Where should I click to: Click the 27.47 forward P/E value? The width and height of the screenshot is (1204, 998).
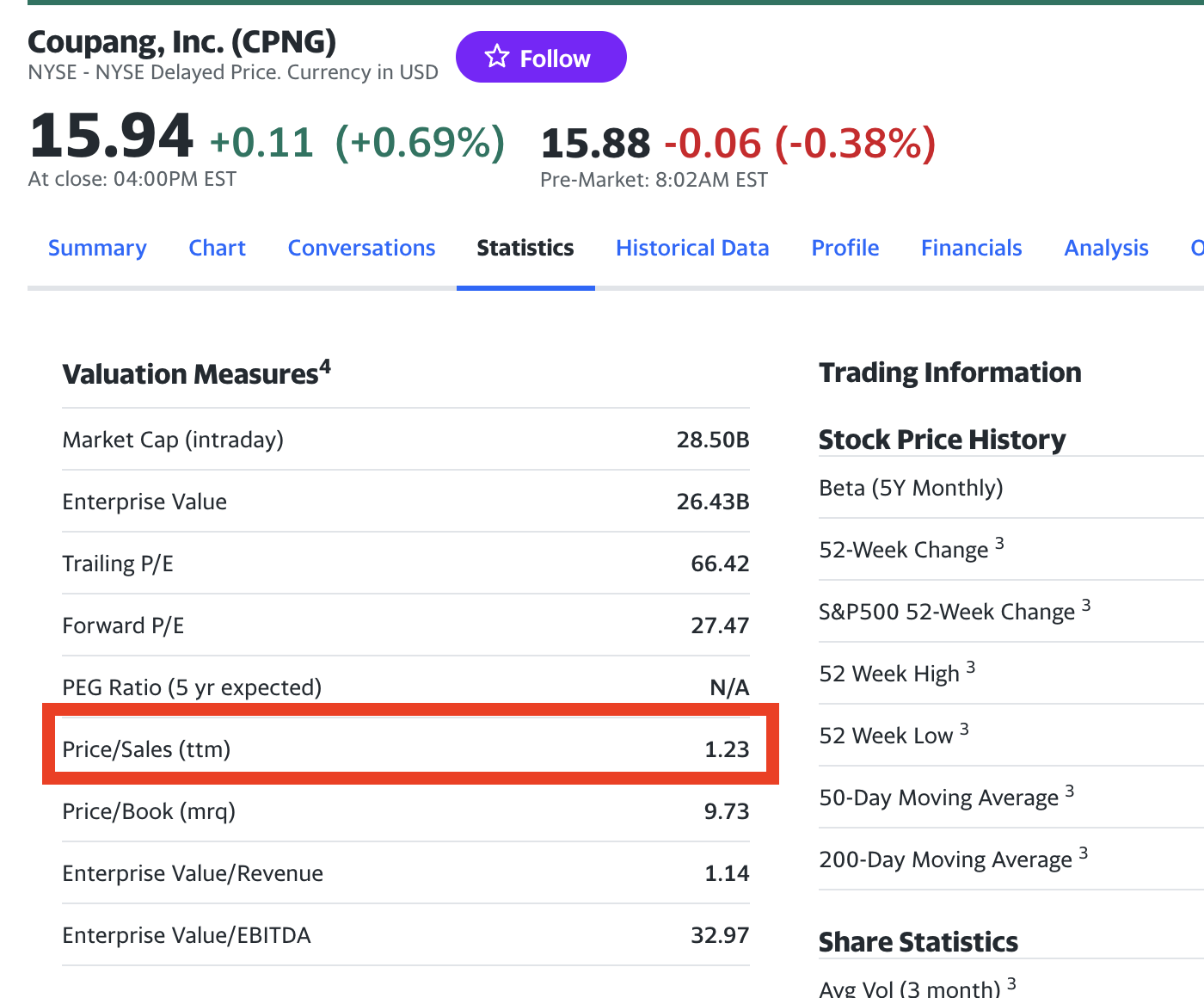tap(720, 625)
